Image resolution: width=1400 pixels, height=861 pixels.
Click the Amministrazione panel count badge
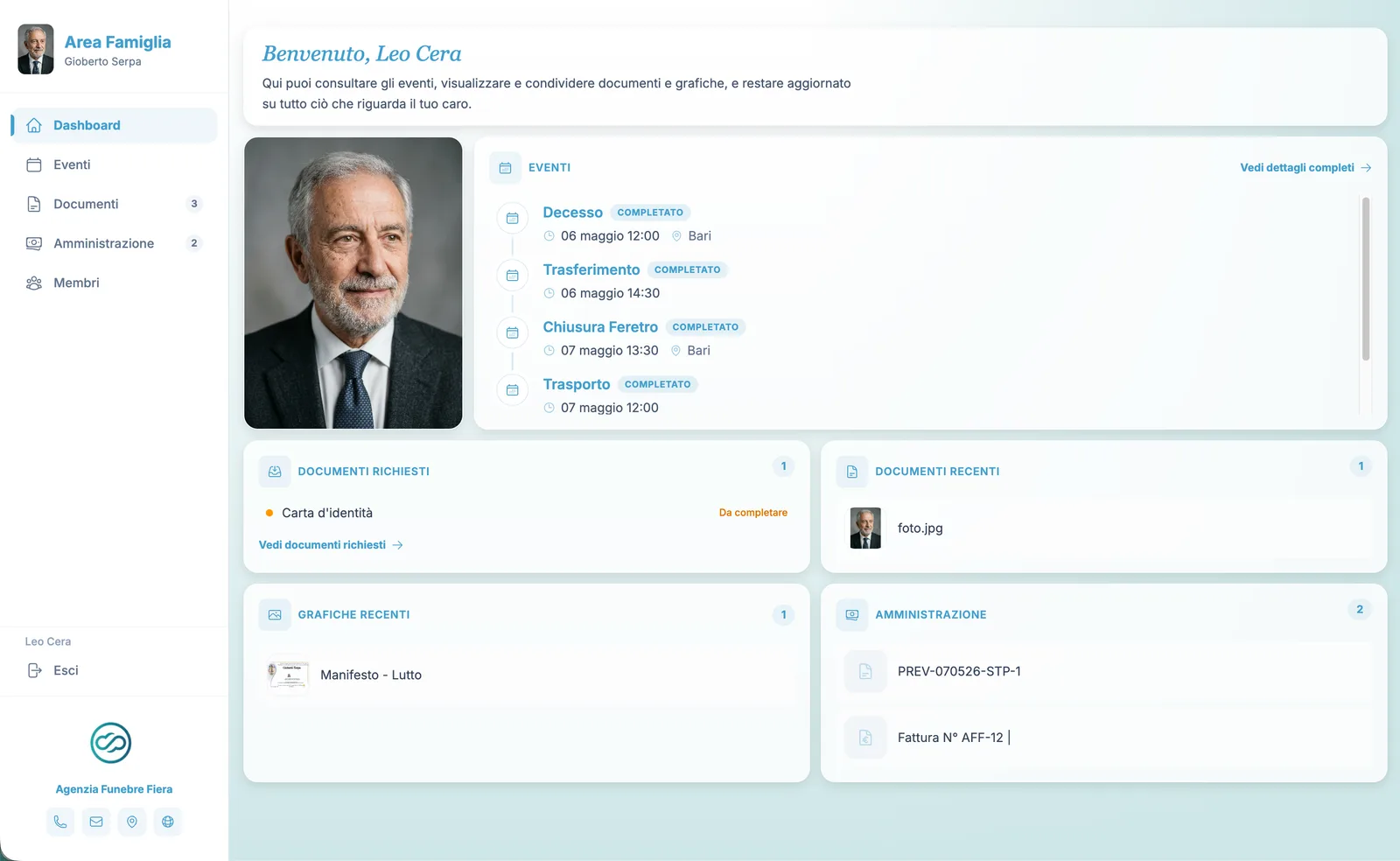click(x=1360, y=610)
